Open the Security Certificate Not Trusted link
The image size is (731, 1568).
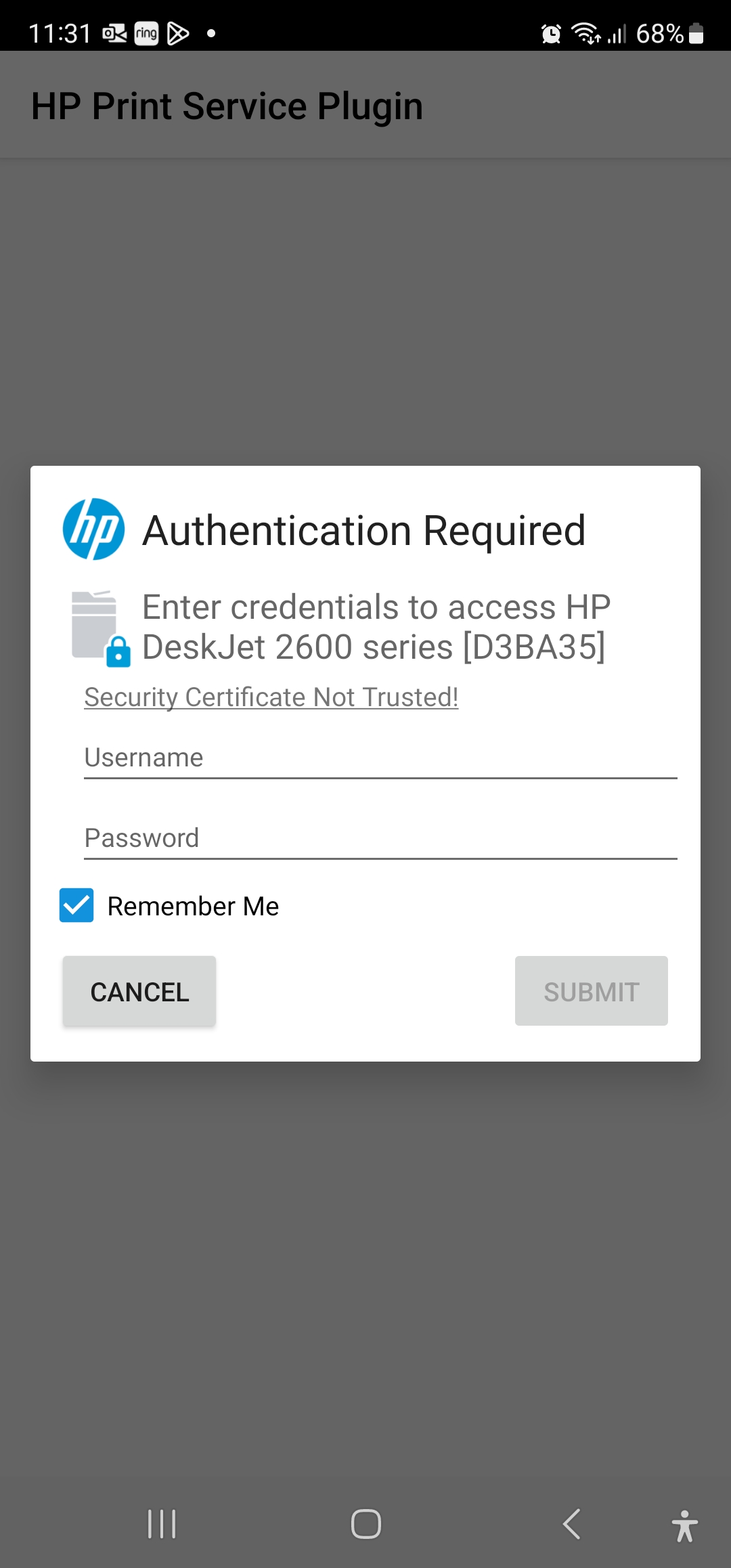271,697
